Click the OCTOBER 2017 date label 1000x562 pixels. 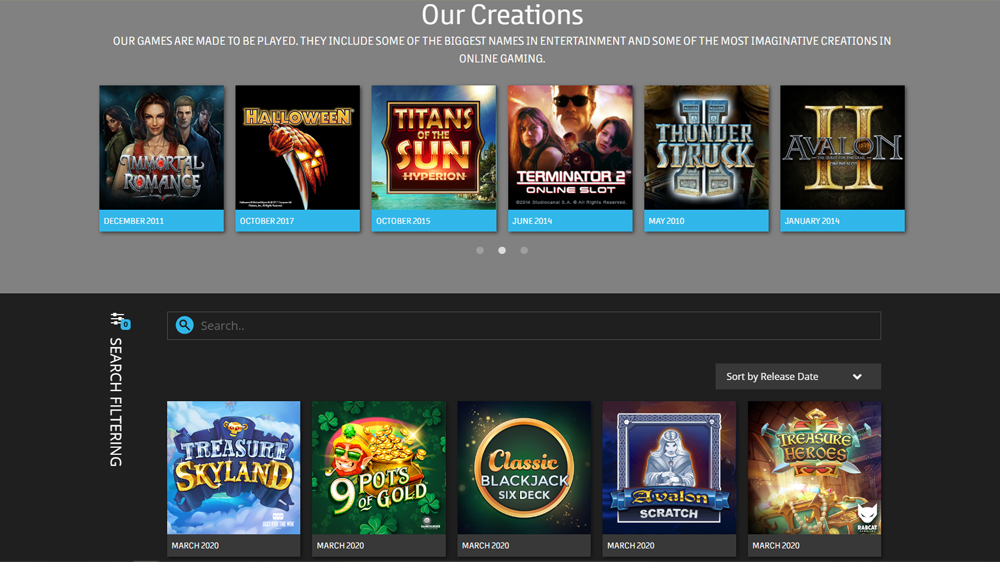267,221
